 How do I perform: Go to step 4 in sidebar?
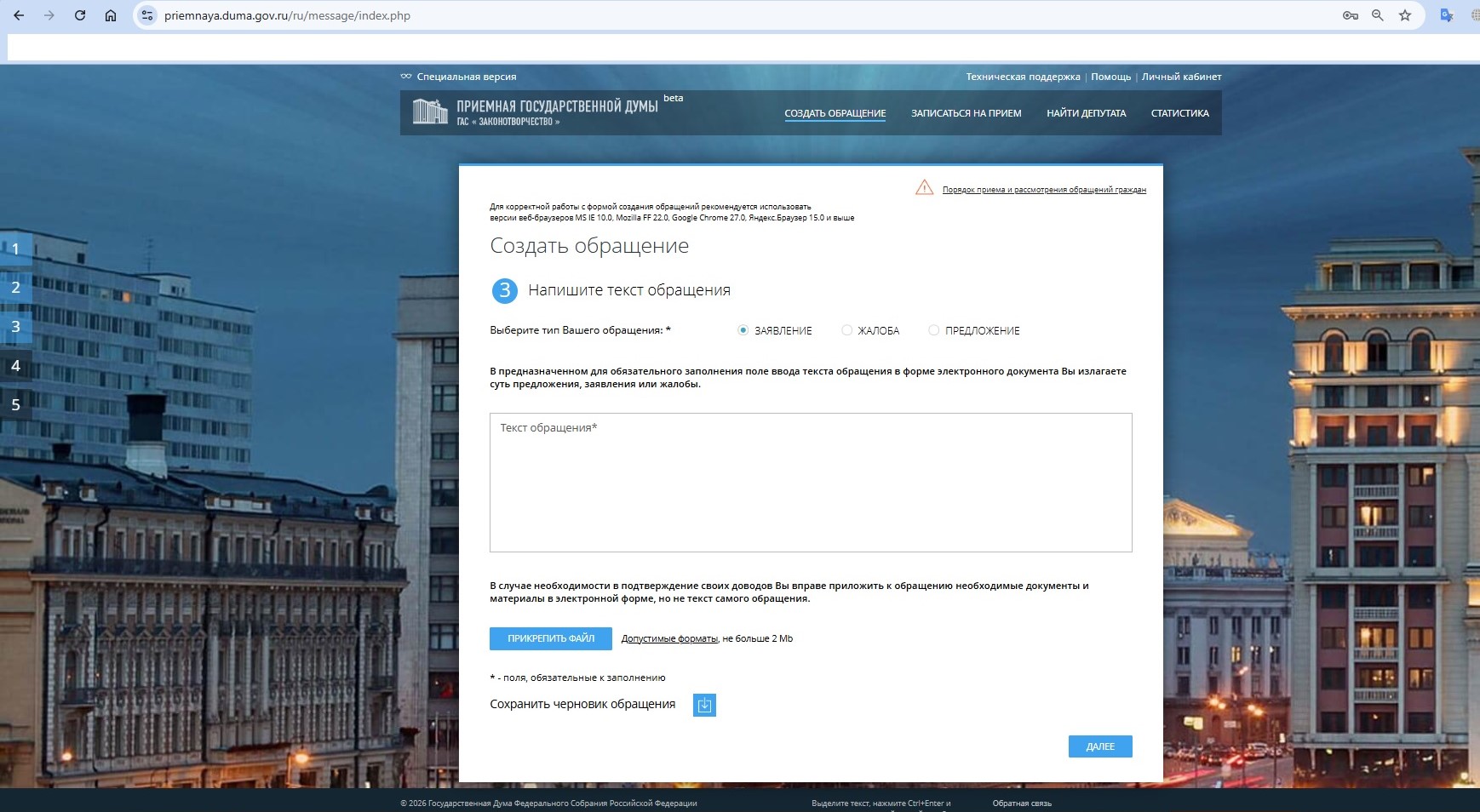click(15, 366)
